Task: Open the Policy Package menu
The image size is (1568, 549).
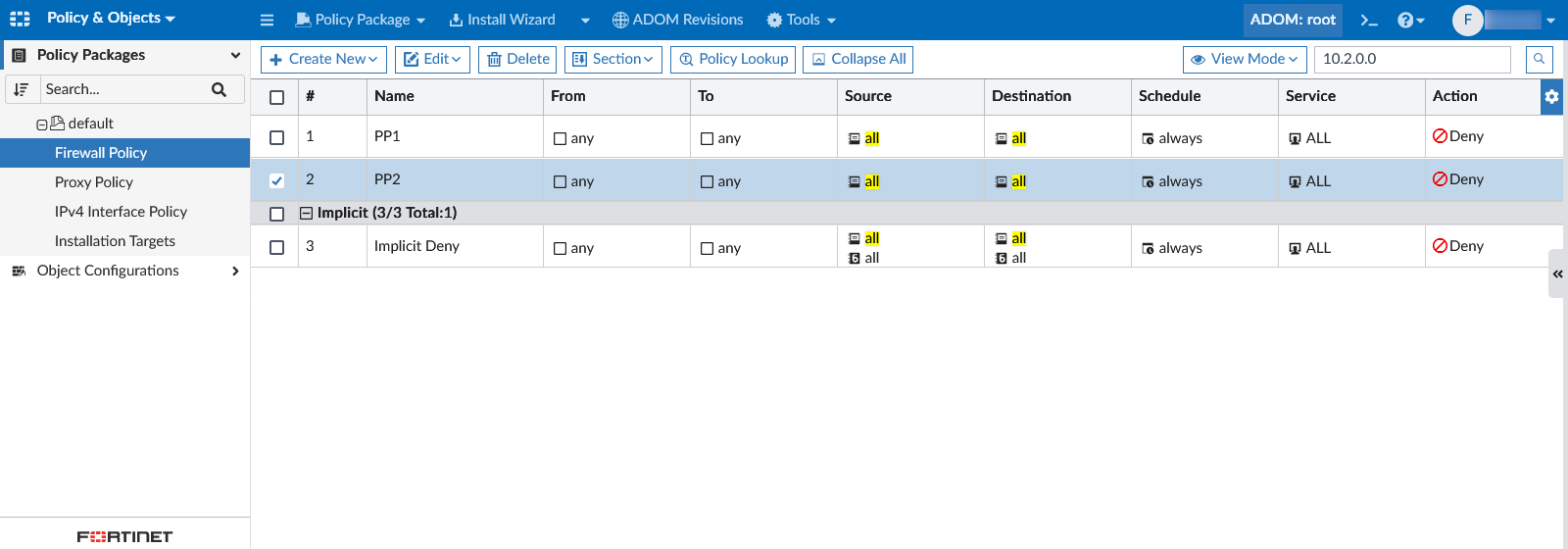Action: (x=361, y=20)
